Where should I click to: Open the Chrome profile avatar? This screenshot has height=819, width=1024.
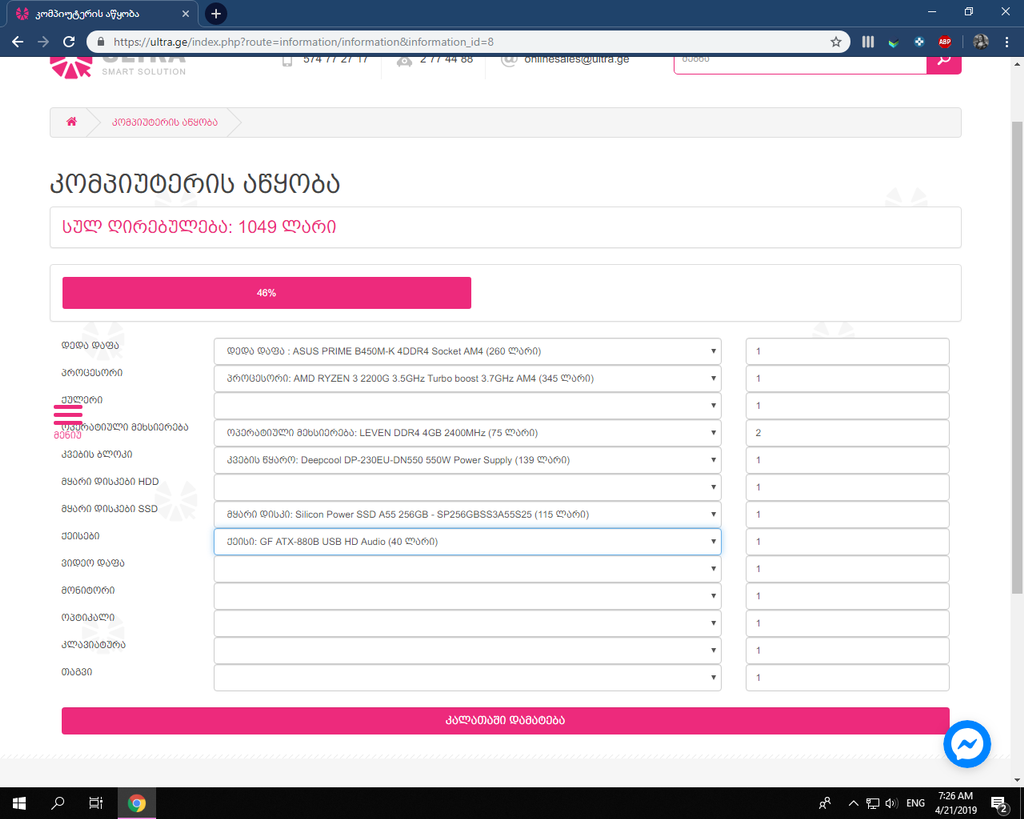980,42
